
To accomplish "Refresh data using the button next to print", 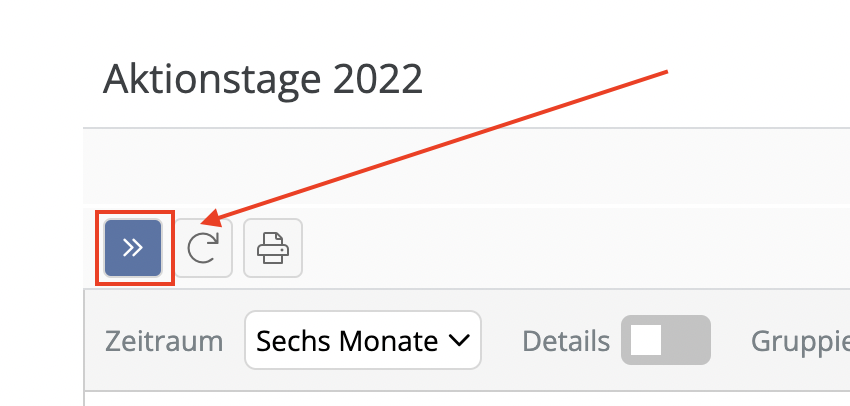I will [x=203, y=248].
